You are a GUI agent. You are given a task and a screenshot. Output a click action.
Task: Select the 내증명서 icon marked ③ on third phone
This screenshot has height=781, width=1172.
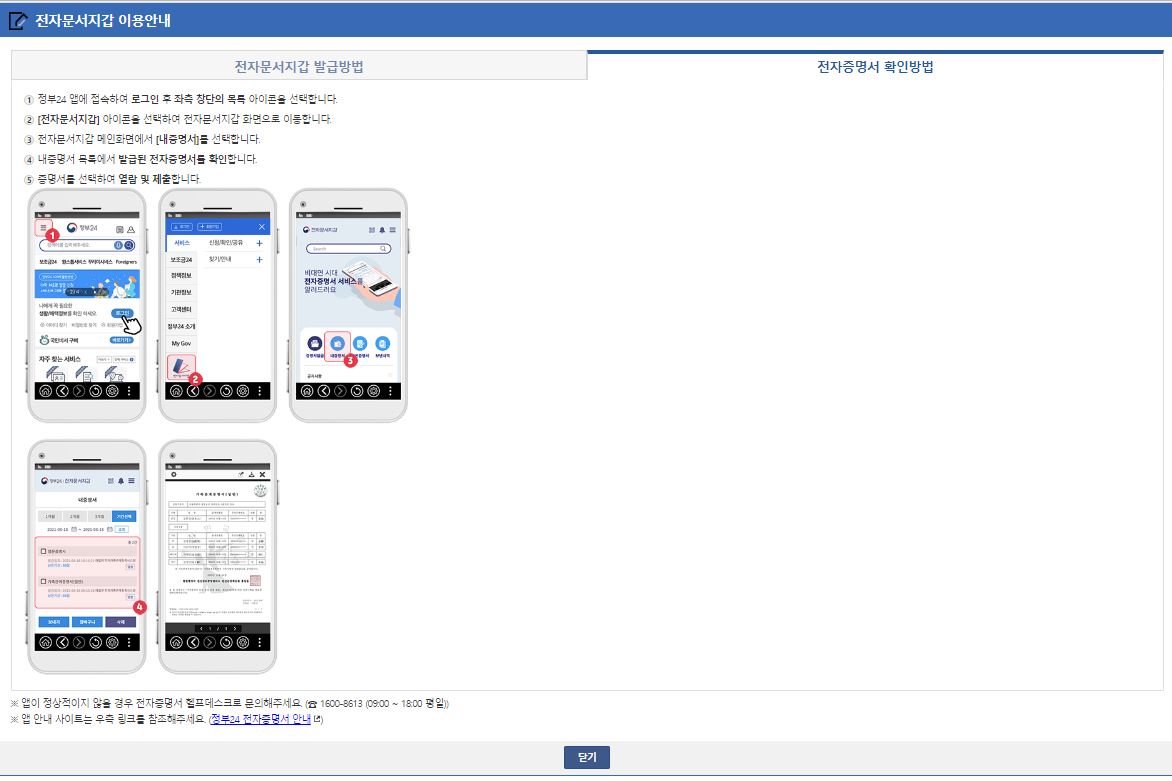[338, 343]
